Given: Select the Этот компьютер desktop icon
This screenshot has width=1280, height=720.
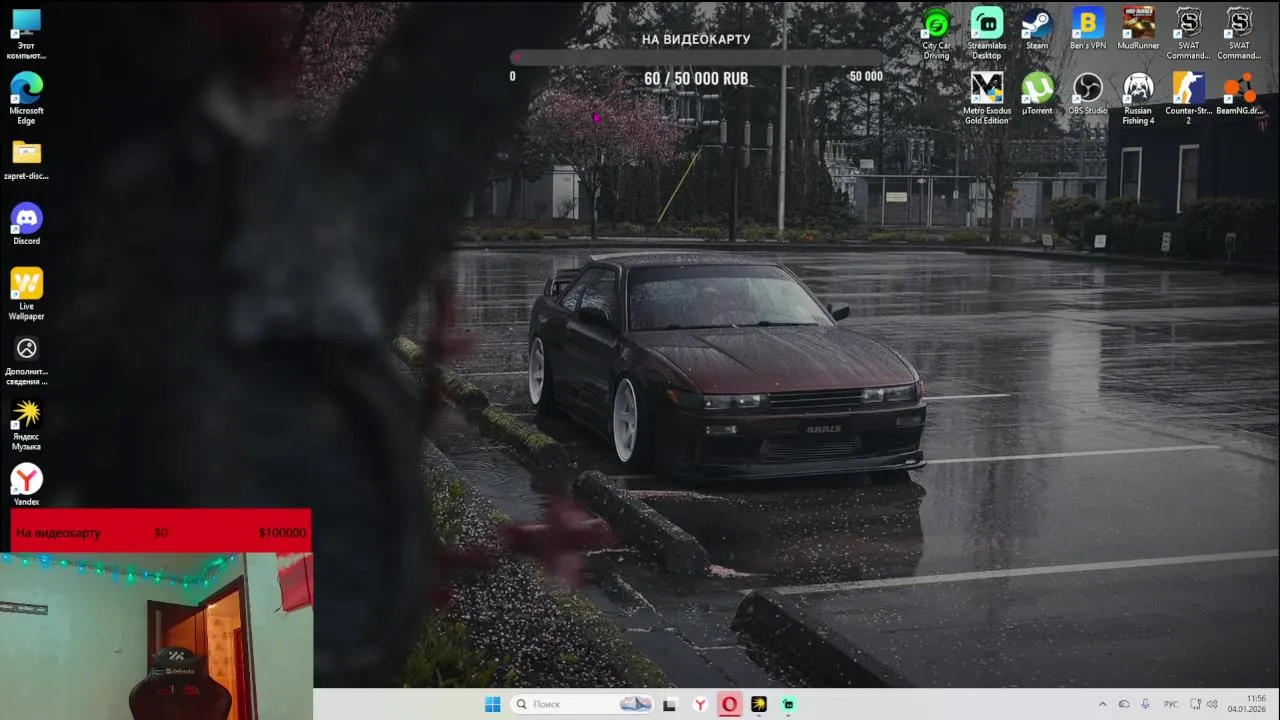Looking at the screenshot, I should (26, 33).
